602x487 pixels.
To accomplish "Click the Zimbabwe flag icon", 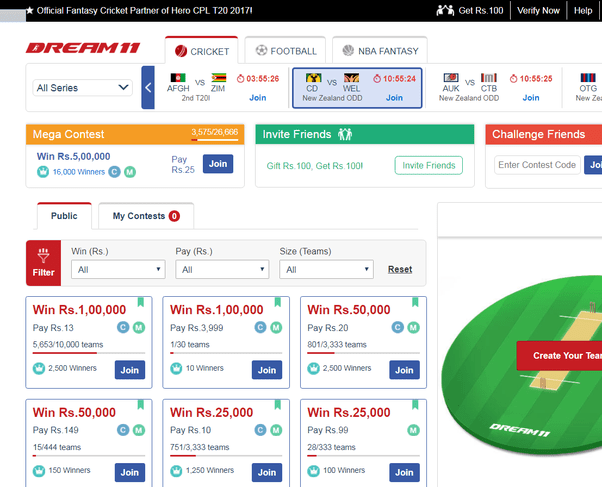I will (x=218, y=78).
